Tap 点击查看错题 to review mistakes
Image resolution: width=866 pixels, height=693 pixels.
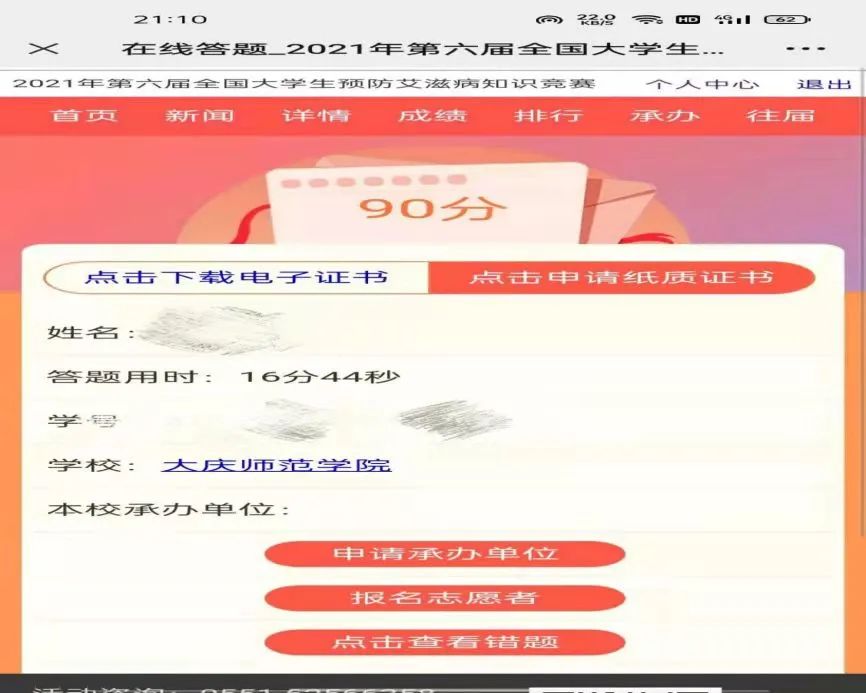(444, 642)
